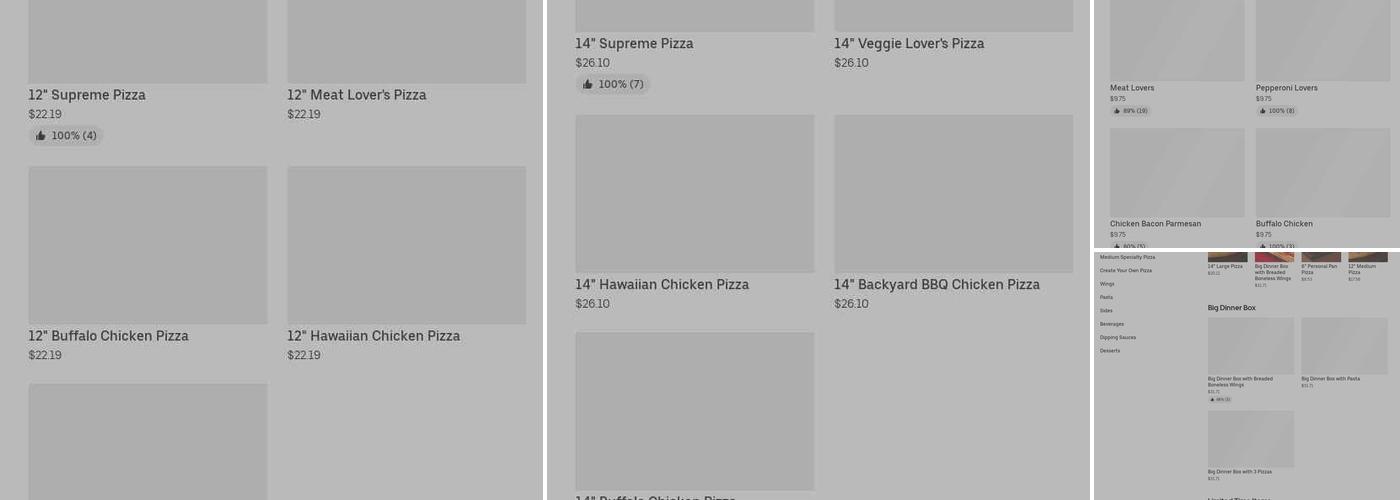1400x500 pixels.
Task: Select Desserts from the sidebar menu
Action: 1110,351
